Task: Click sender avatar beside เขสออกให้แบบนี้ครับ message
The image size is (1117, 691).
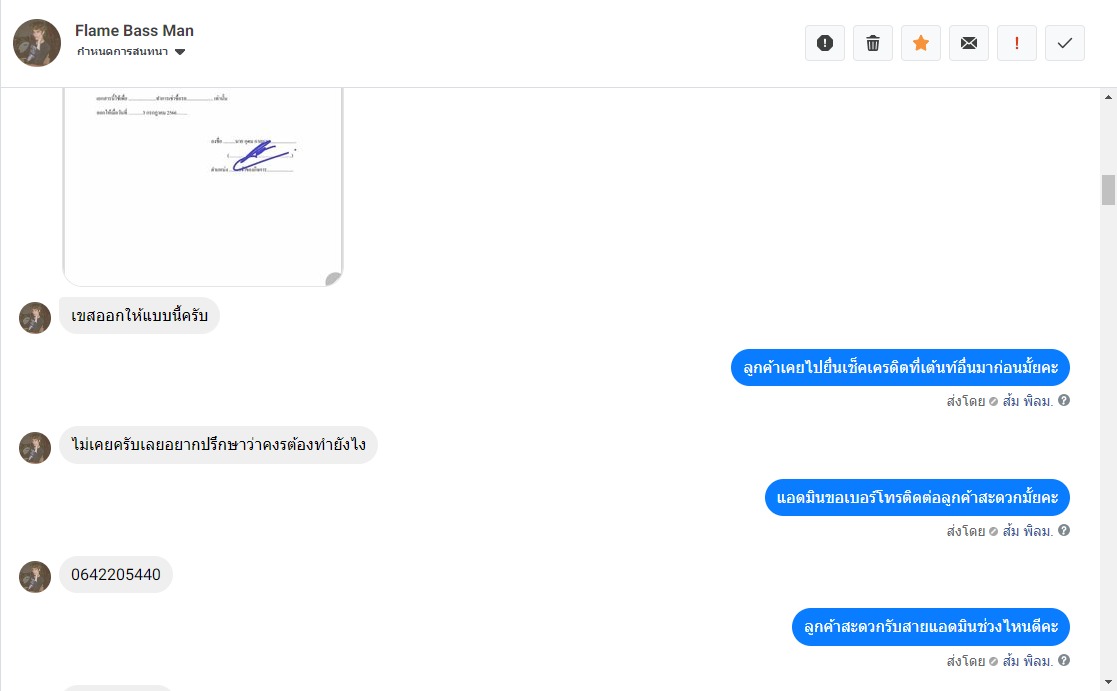Action: pyautogui.click(x=35, y=318)
